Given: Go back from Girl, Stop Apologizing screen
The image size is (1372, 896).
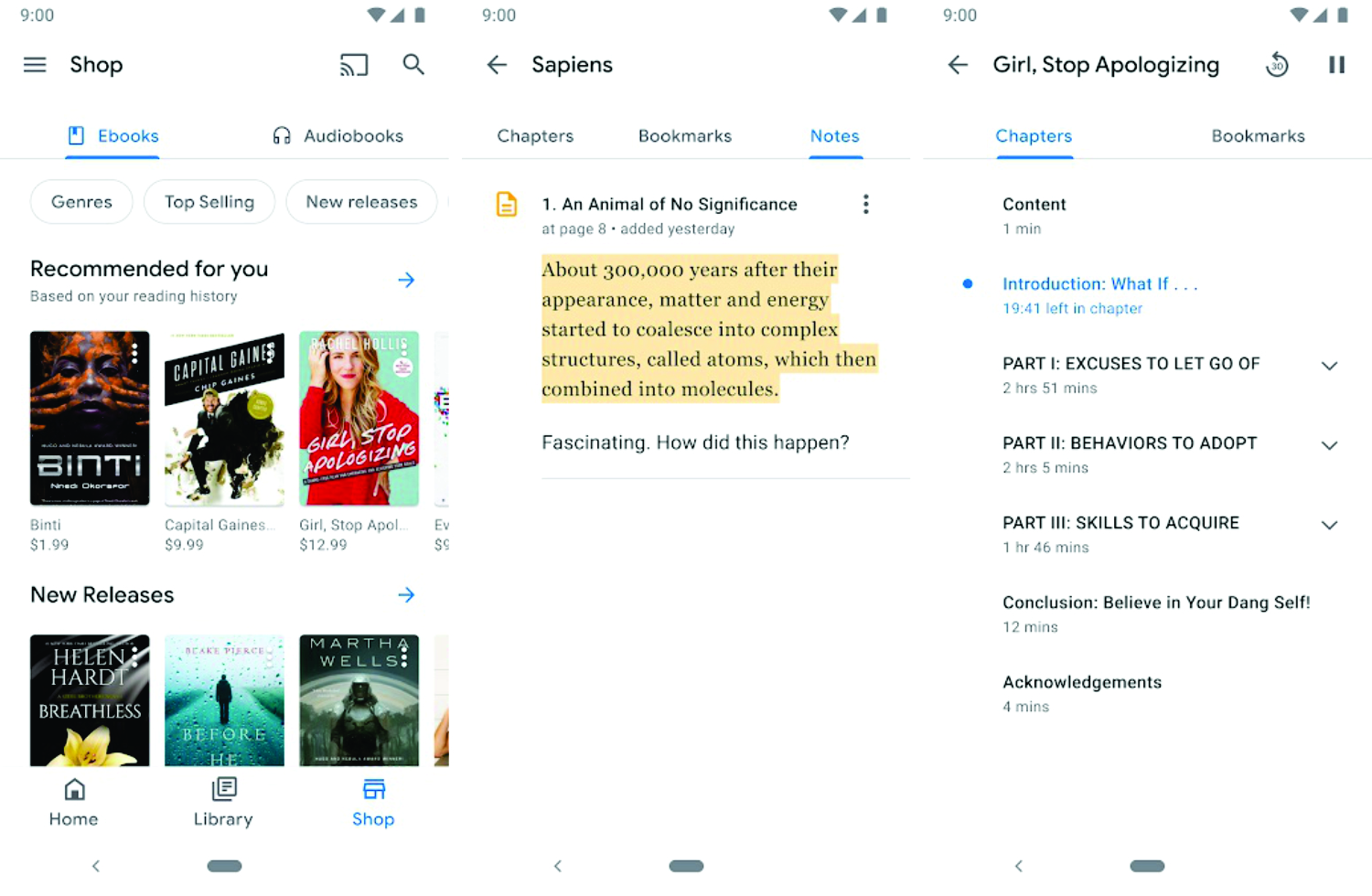Looking at the screenshot, I should coord(958,65).
